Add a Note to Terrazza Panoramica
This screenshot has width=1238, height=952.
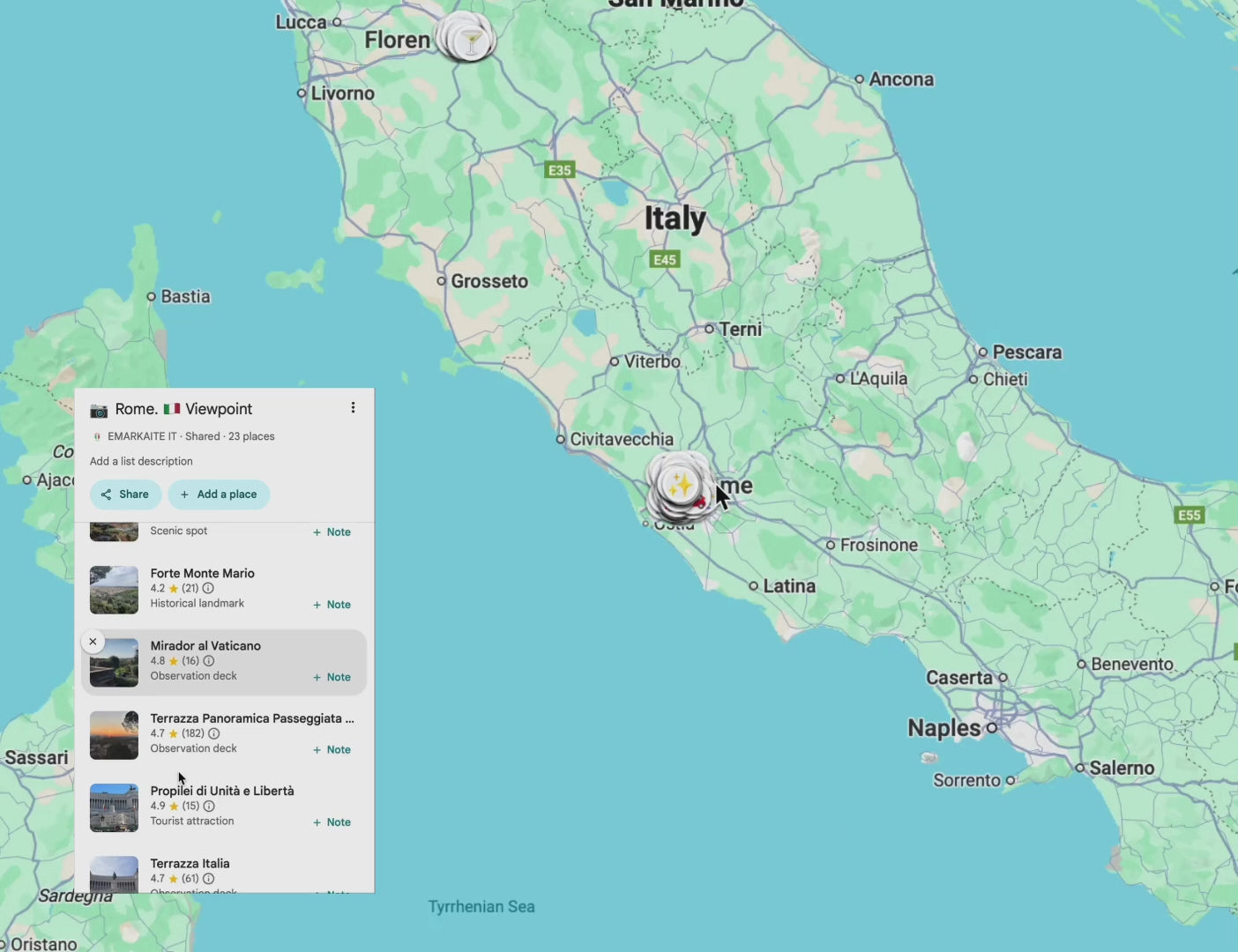pyautogui.click(x=331, y=749)
